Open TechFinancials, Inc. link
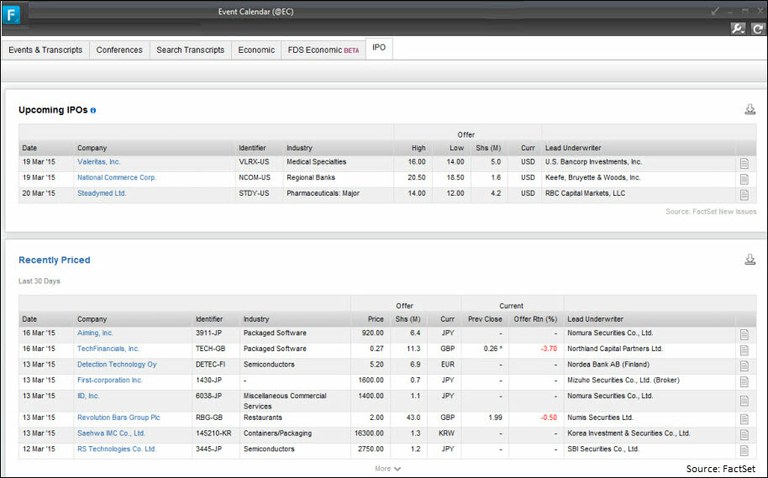This screenshot has width=768, height=478. [108, 348]
